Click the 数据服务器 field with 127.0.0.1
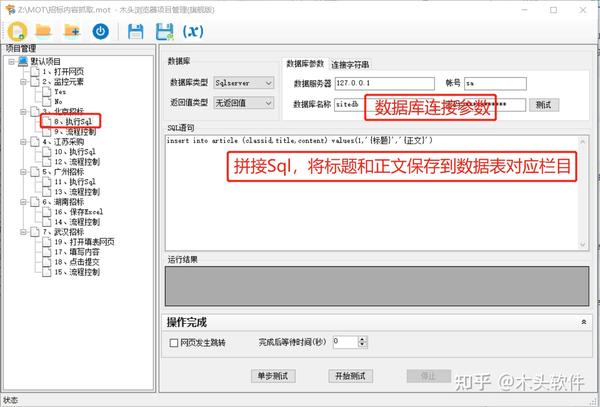Screen dimensions: 600x407 click(385, 83)
